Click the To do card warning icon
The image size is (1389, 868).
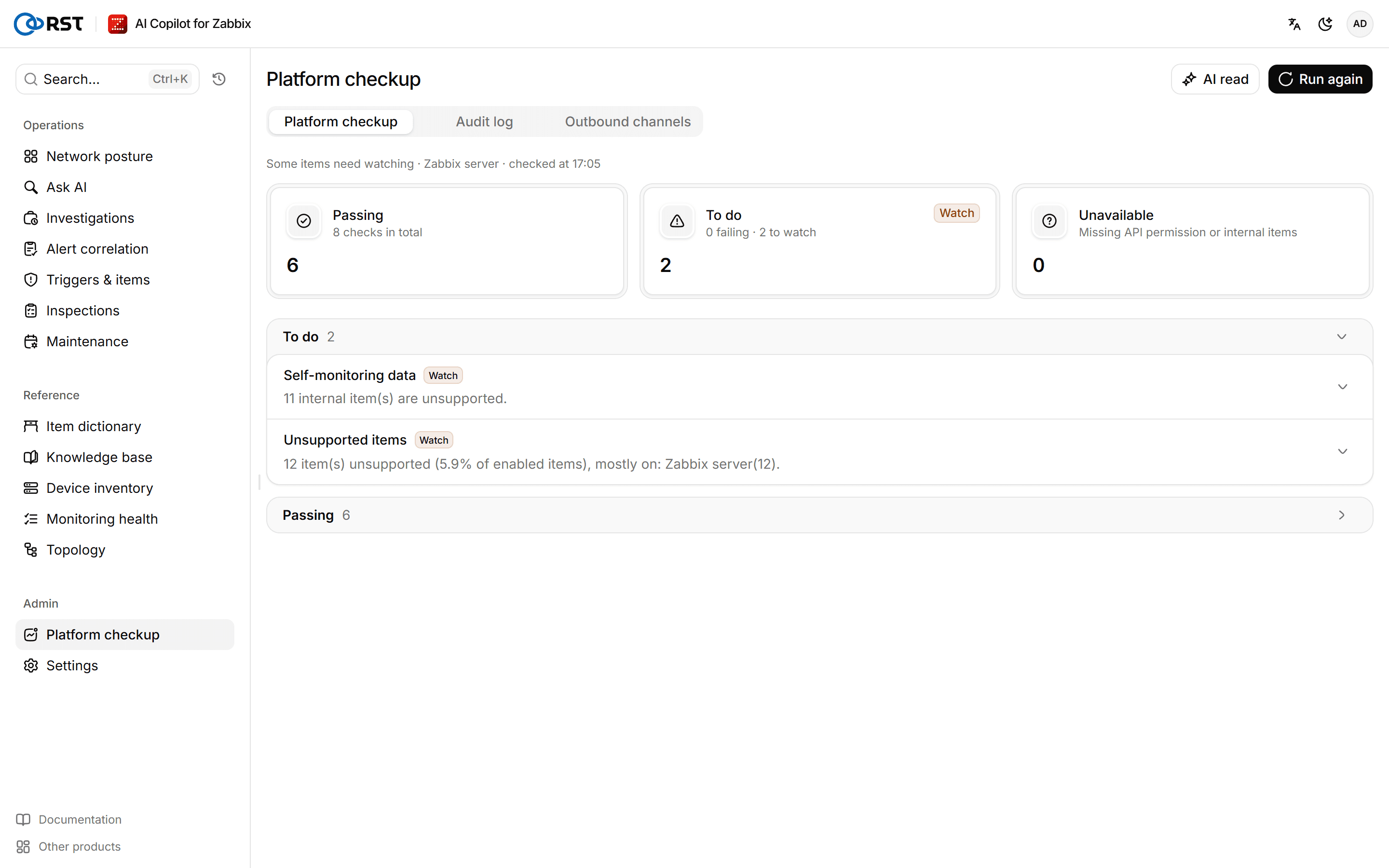677,221
